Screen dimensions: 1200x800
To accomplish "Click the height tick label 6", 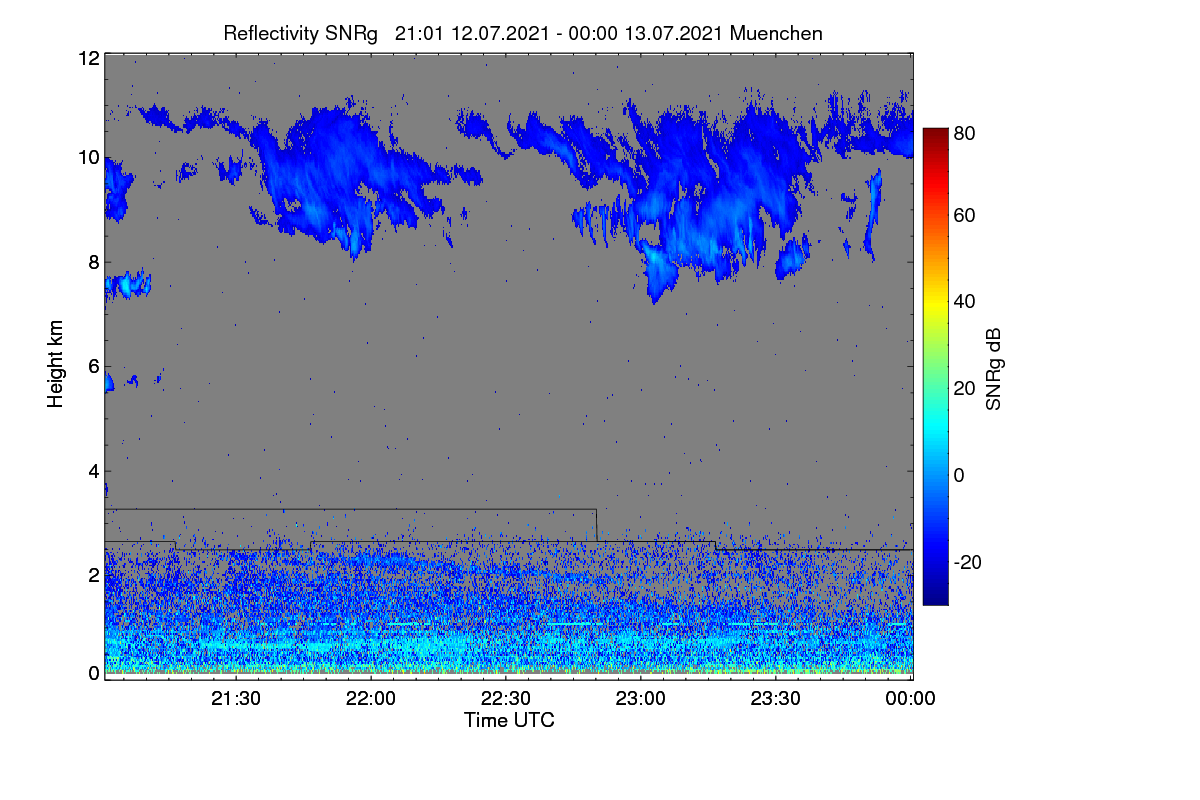I will 93,366.
